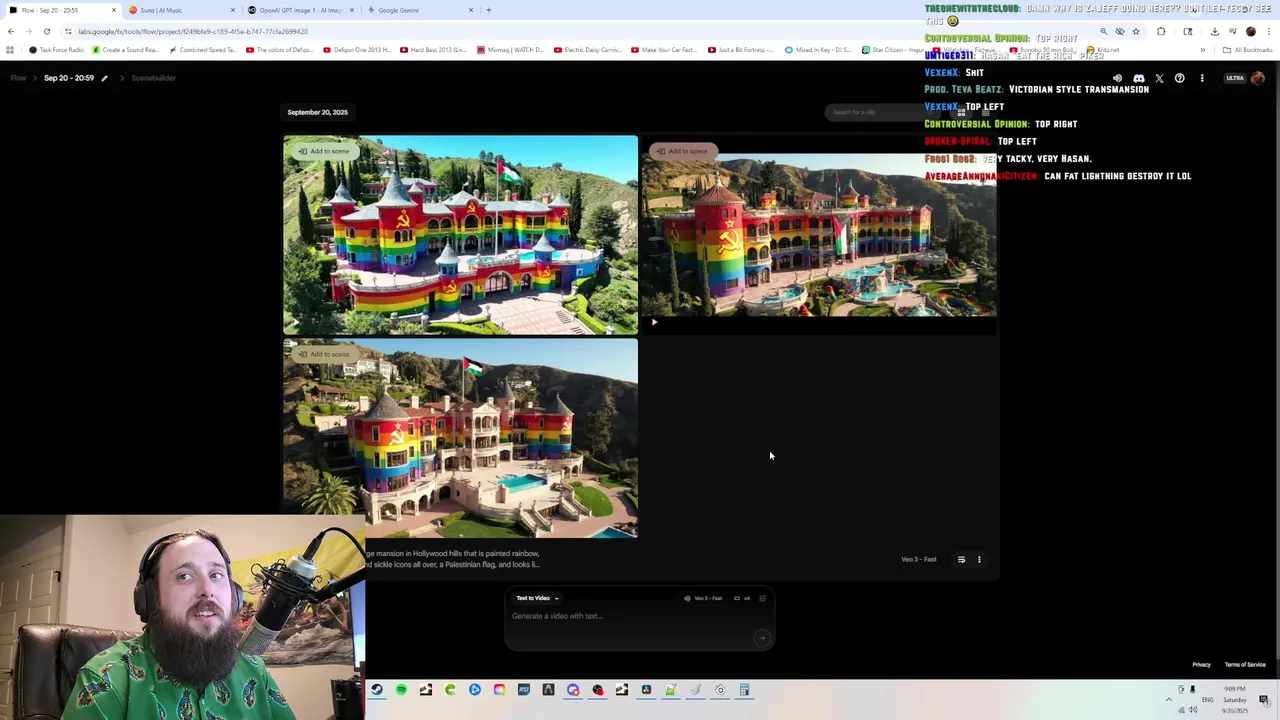Viewport: 1280px width, 720px height.
Task: Open three-dot menu on the prompt row
Action: pos(979,560)
